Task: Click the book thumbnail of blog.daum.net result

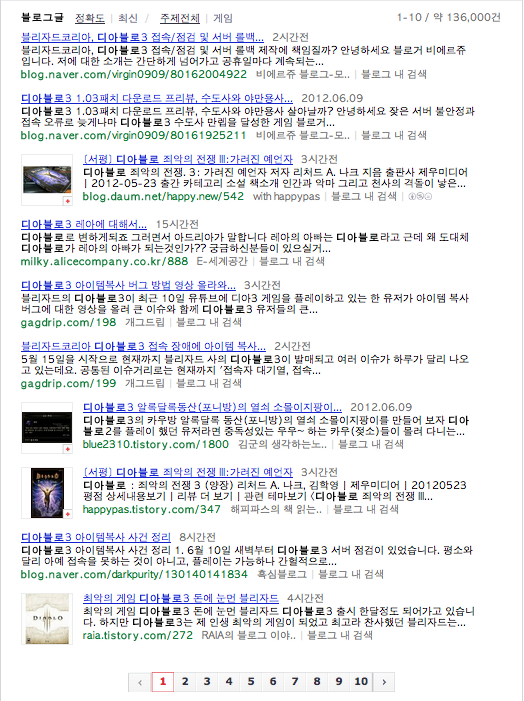Action: click(47, 180)
